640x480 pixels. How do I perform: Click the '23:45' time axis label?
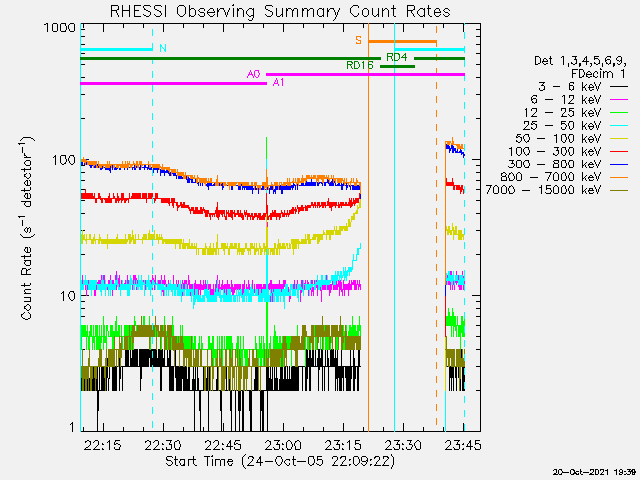pyautogui.click(x=463, y=445)
